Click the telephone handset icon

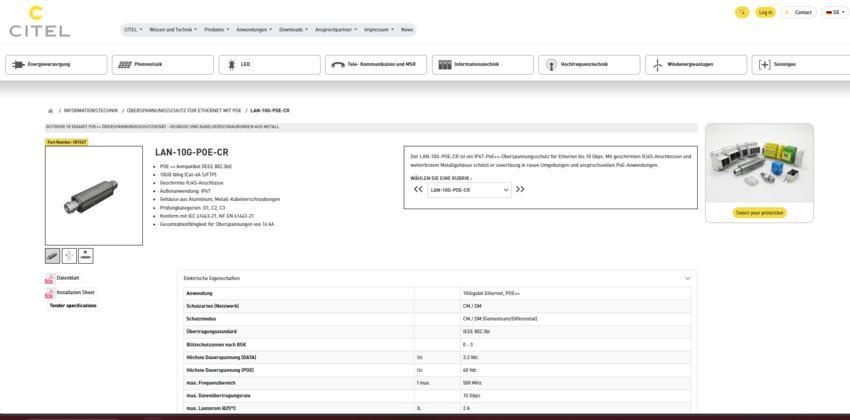[338, 64]
